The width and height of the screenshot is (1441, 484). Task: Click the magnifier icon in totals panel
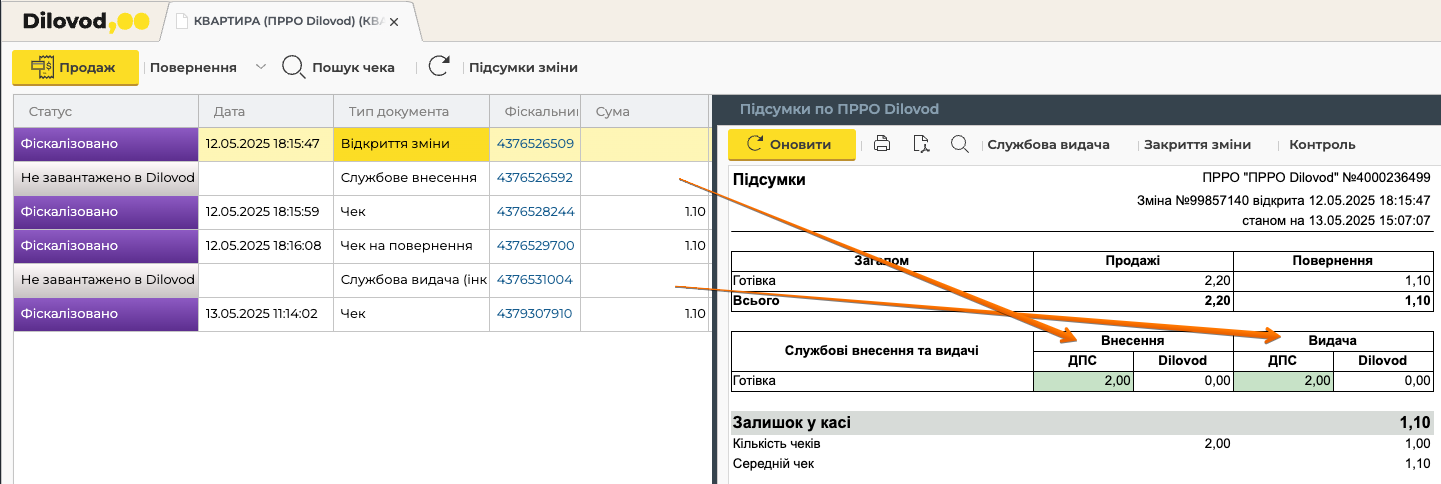click(x=959, y=144)
